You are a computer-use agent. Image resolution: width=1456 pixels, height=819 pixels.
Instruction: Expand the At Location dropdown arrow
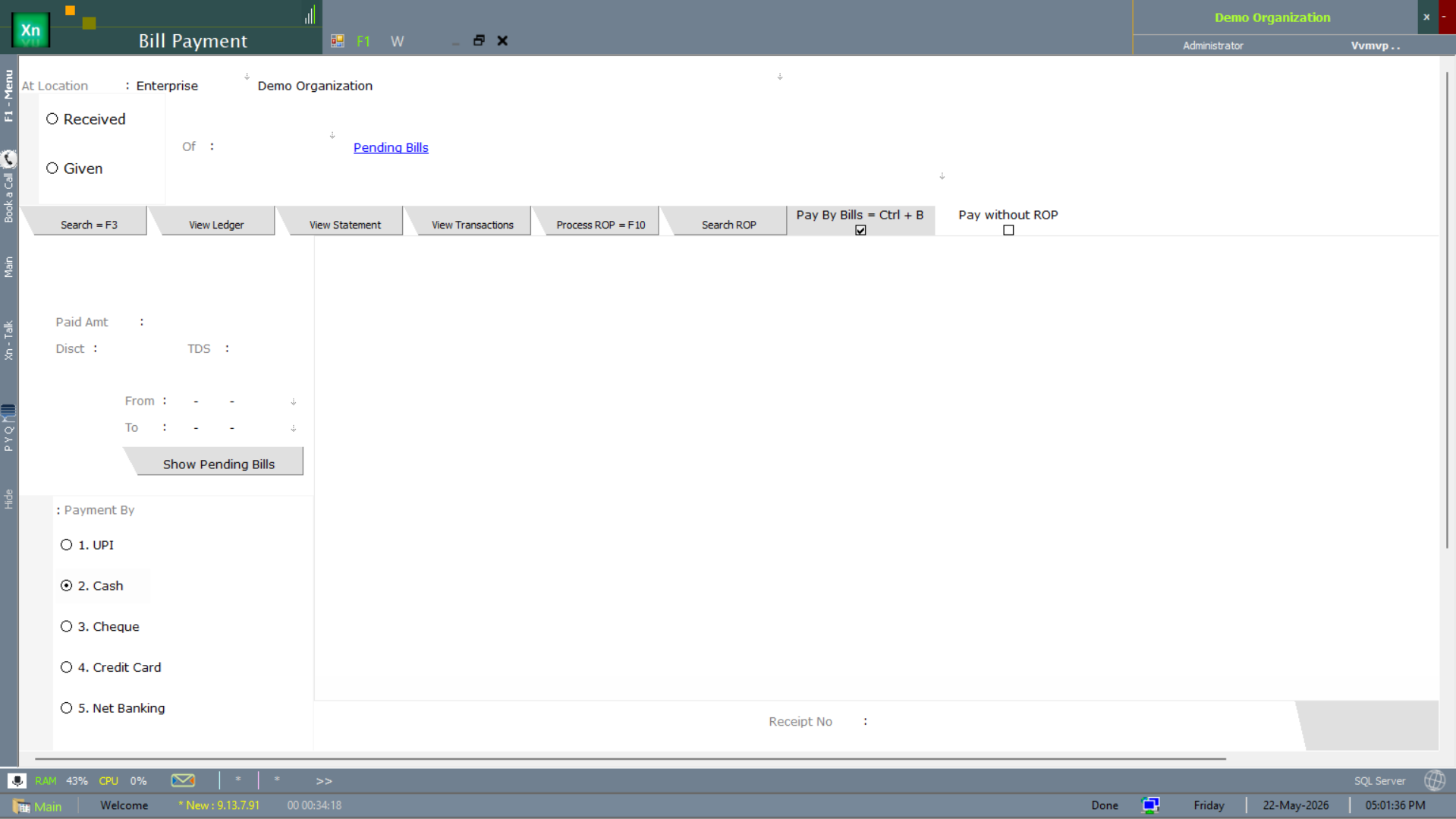click(x=247, y=77)
